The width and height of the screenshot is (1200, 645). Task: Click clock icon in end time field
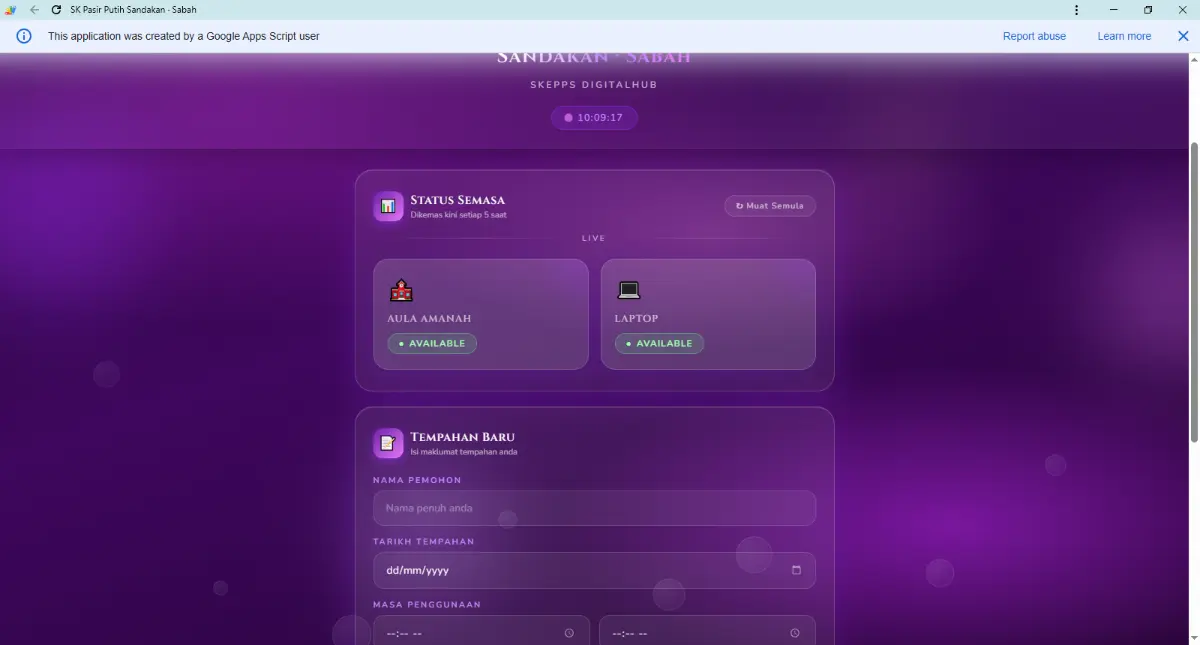coord(795,633)
